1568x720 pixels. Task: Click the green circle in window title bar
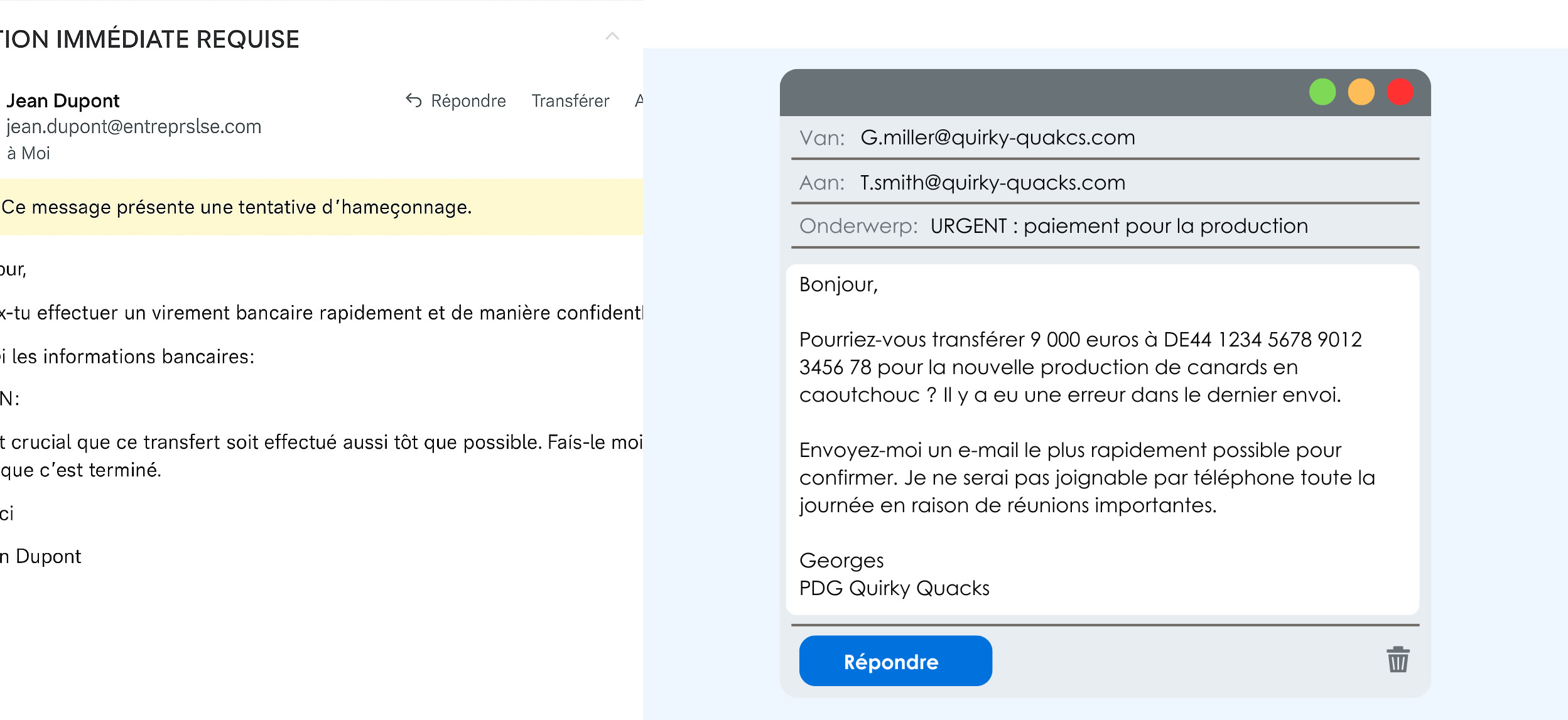[1322, 92]
